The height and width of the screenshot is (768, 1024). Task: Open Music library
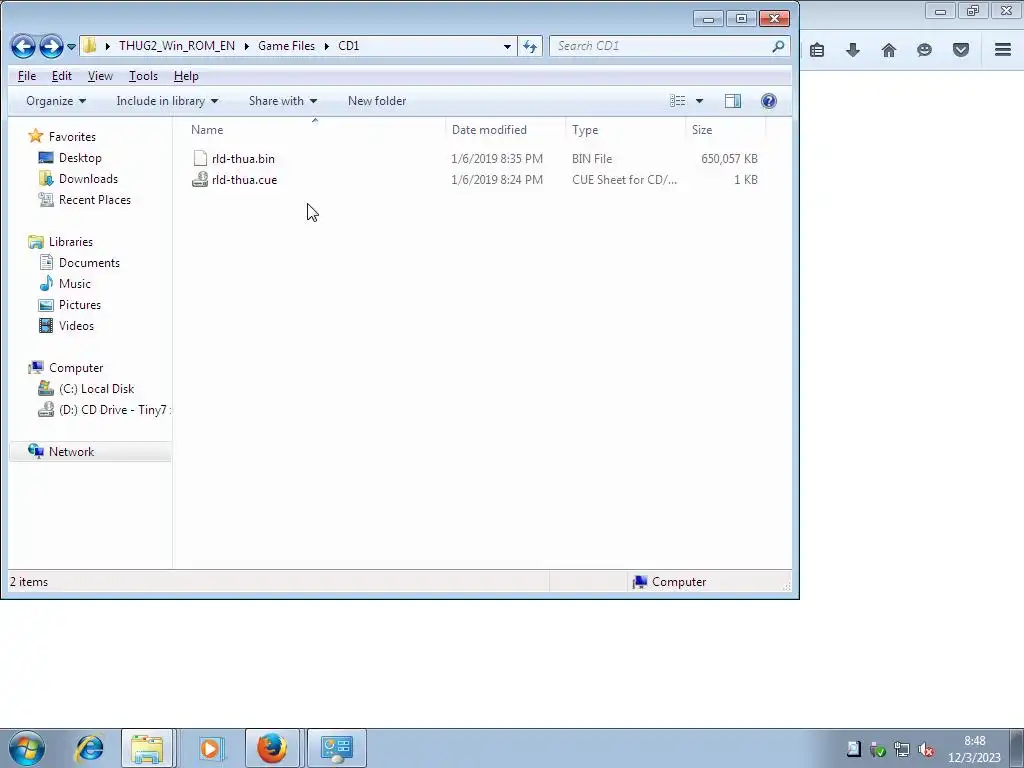tap(74, 283)
